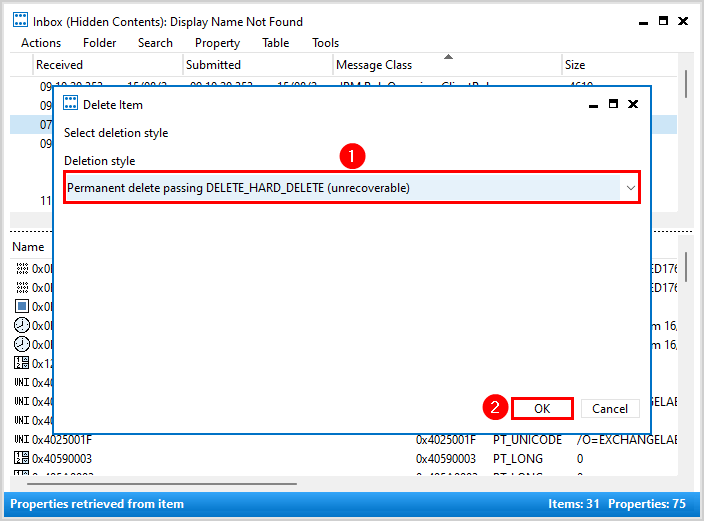Open the Actions menu
The height and width of the screenshot is (521, 704).
[x=41, y=43]
